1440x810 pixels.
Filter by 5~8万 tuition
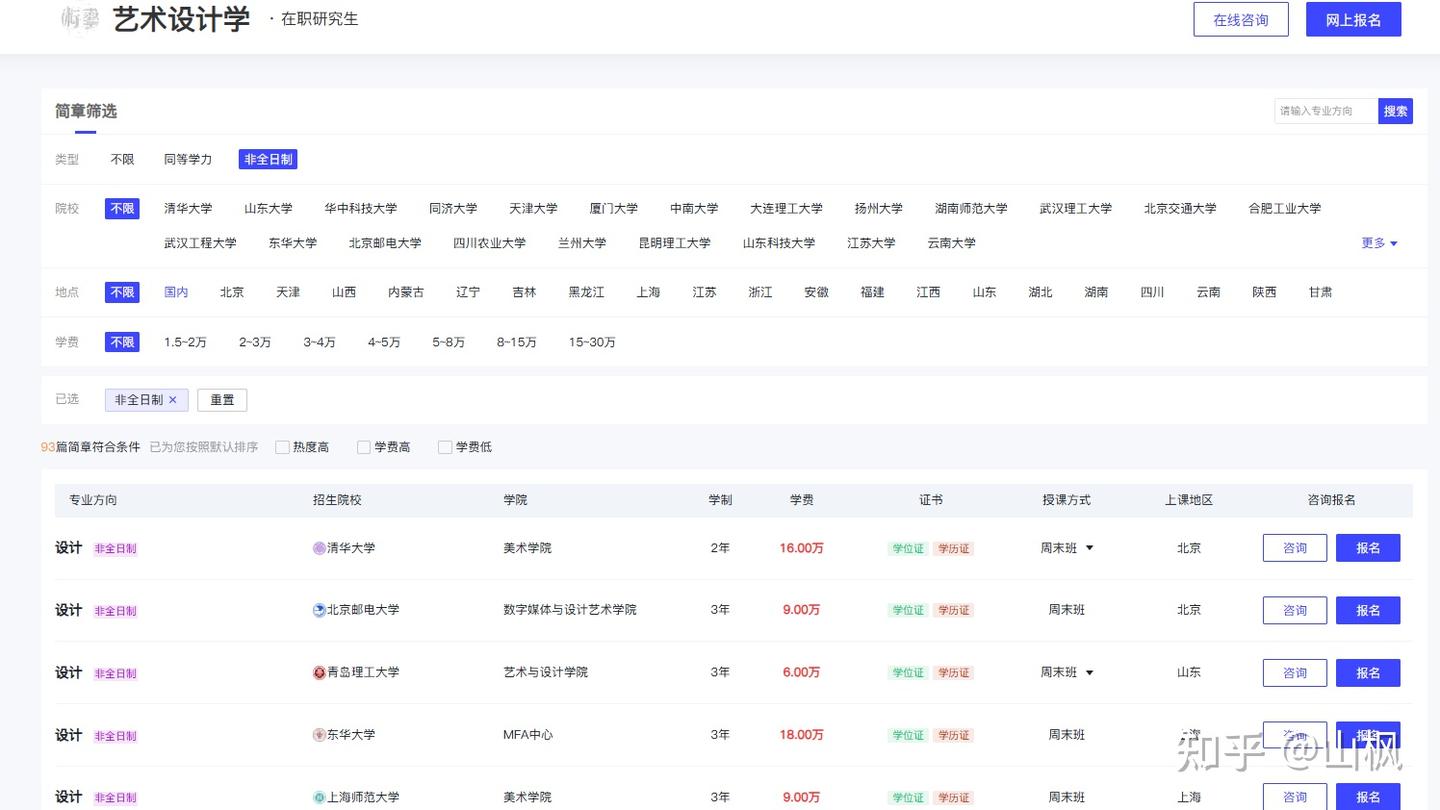point(448,342)
